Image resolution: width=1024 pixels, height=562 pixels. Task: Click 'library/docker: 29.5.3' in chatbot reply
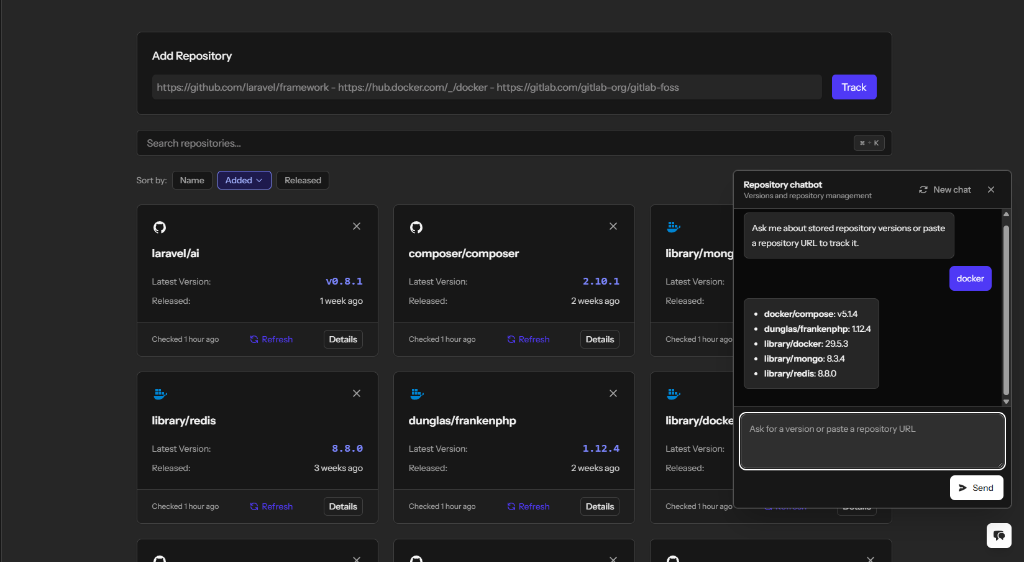pyautogui.click(x=806, y=344)
